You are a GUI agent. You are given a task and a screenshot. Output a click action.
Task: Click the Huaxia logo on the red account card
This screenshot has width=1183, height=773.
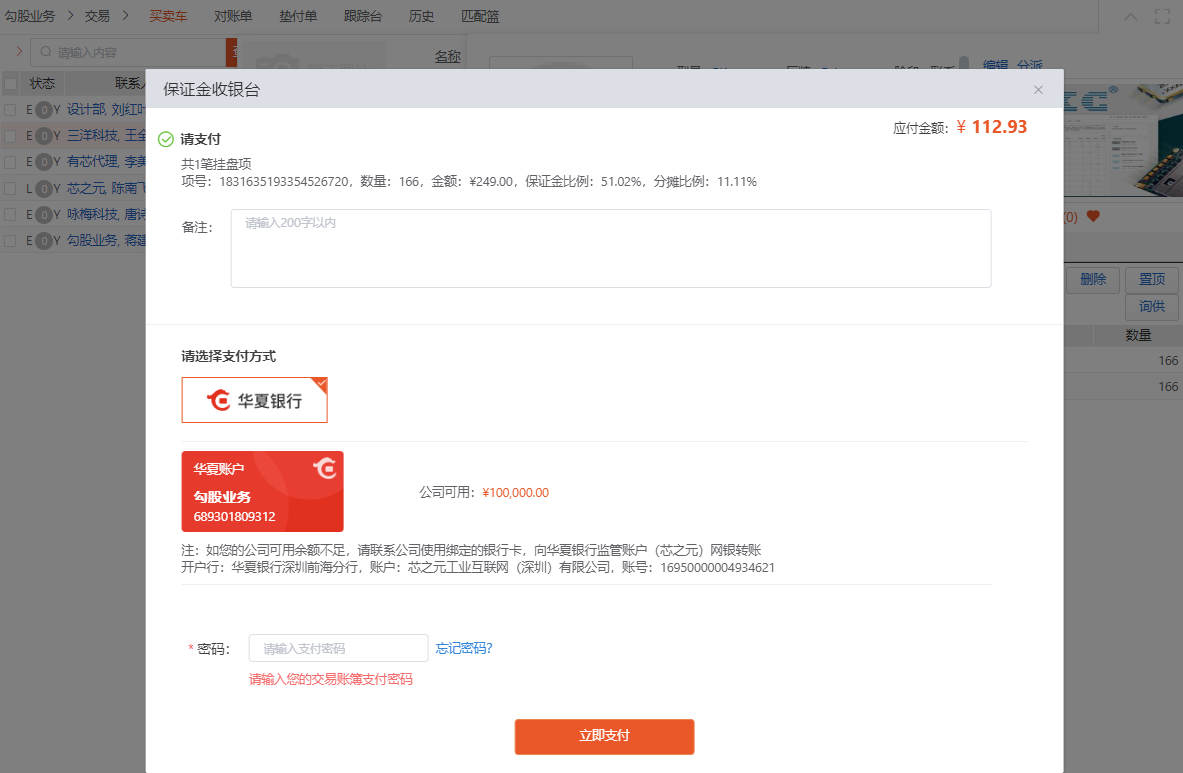[x=324, y=468]
